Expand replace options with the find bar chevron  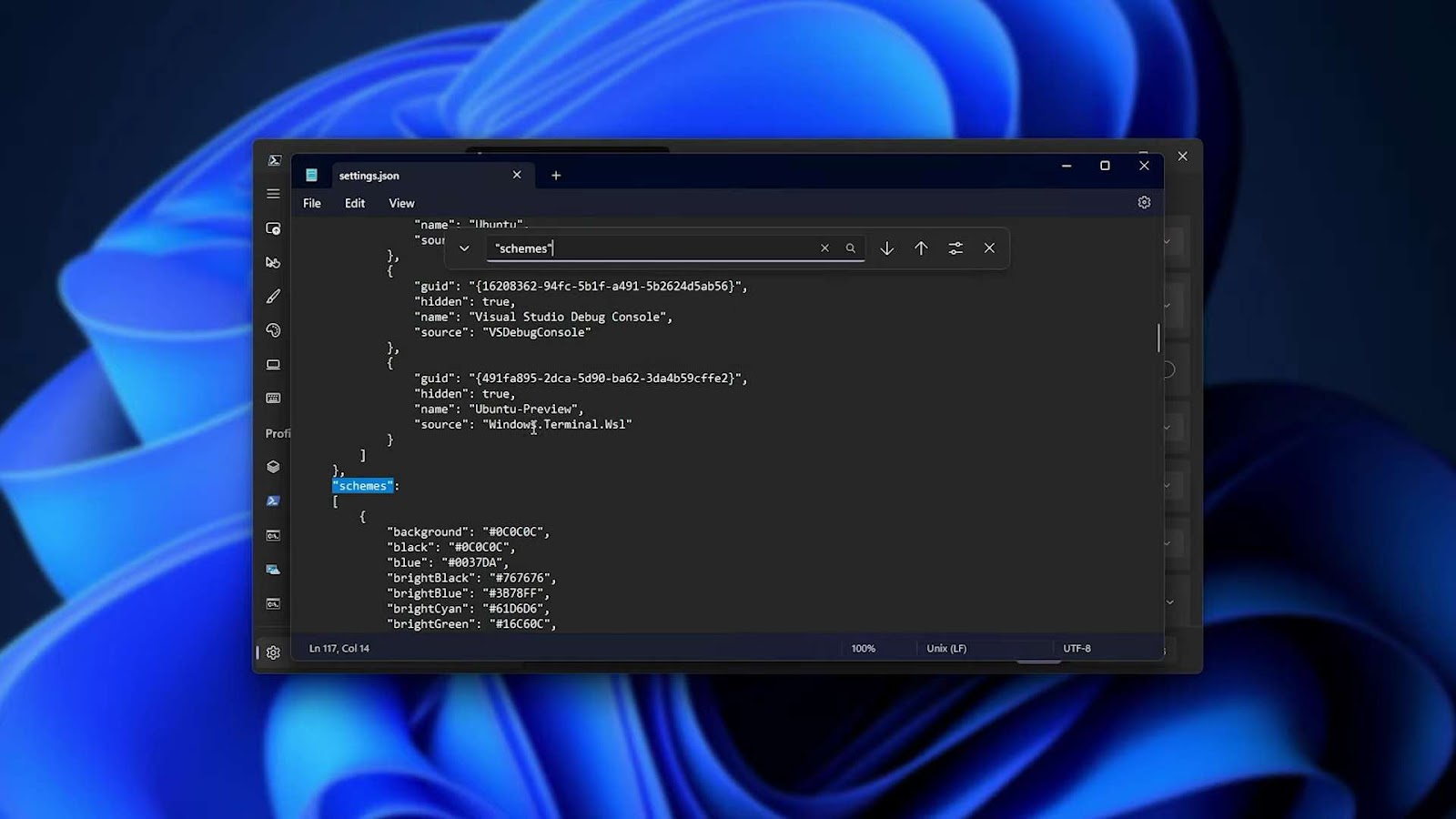464,248
